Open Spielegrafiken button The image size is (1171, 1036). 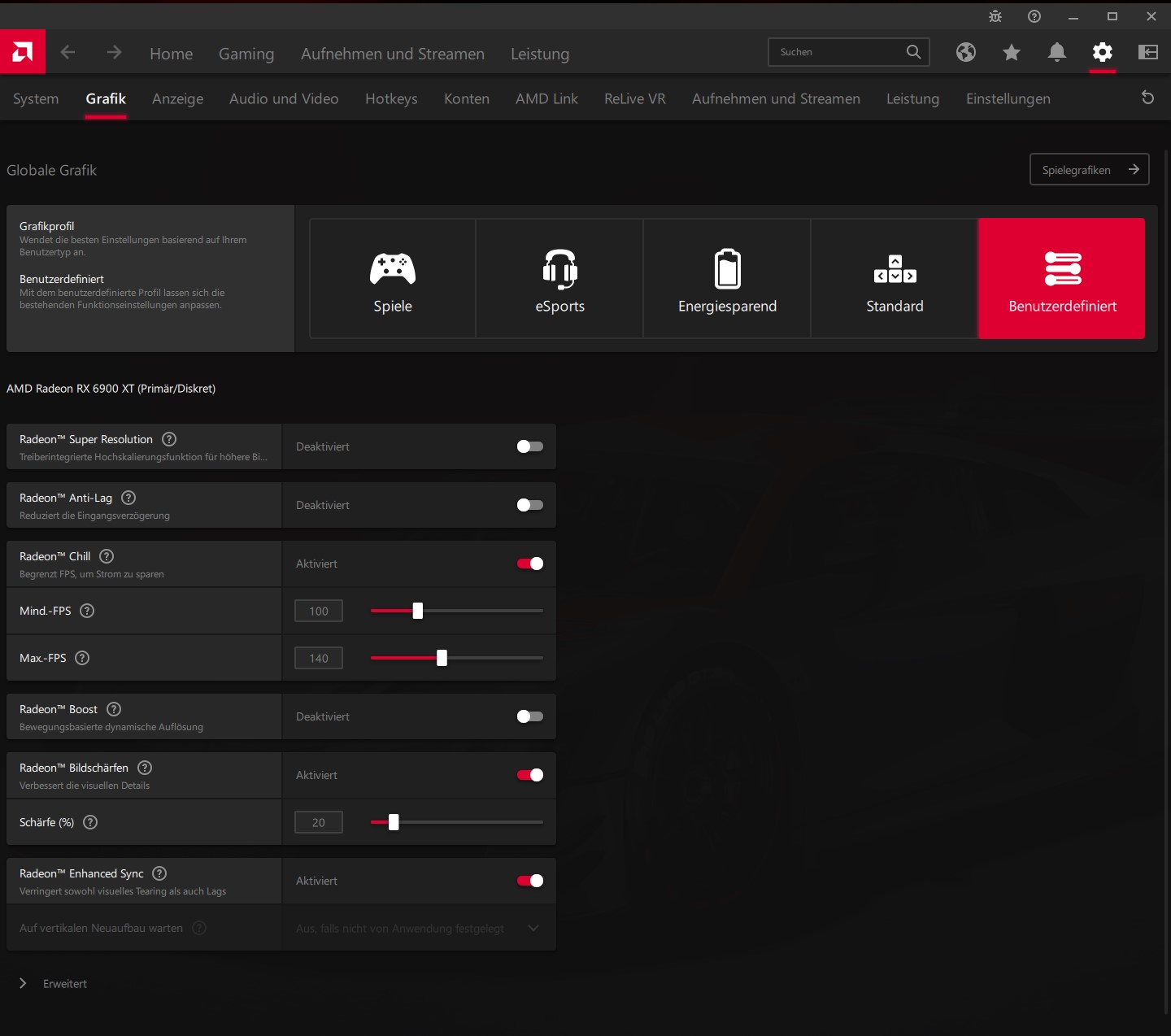(1090, 169)
